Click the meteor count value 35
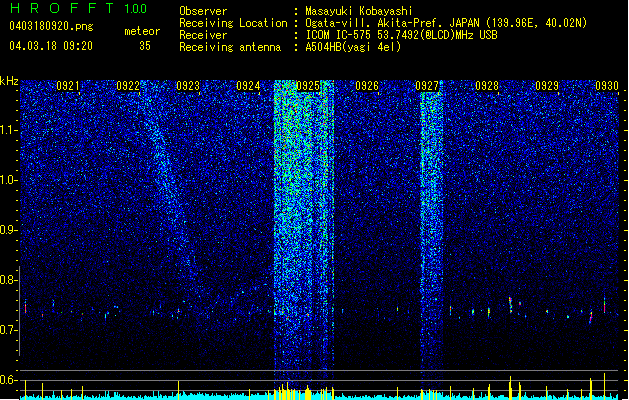This screenshot has width=629, height=400. pyautogui.click(x=145, y=46)
